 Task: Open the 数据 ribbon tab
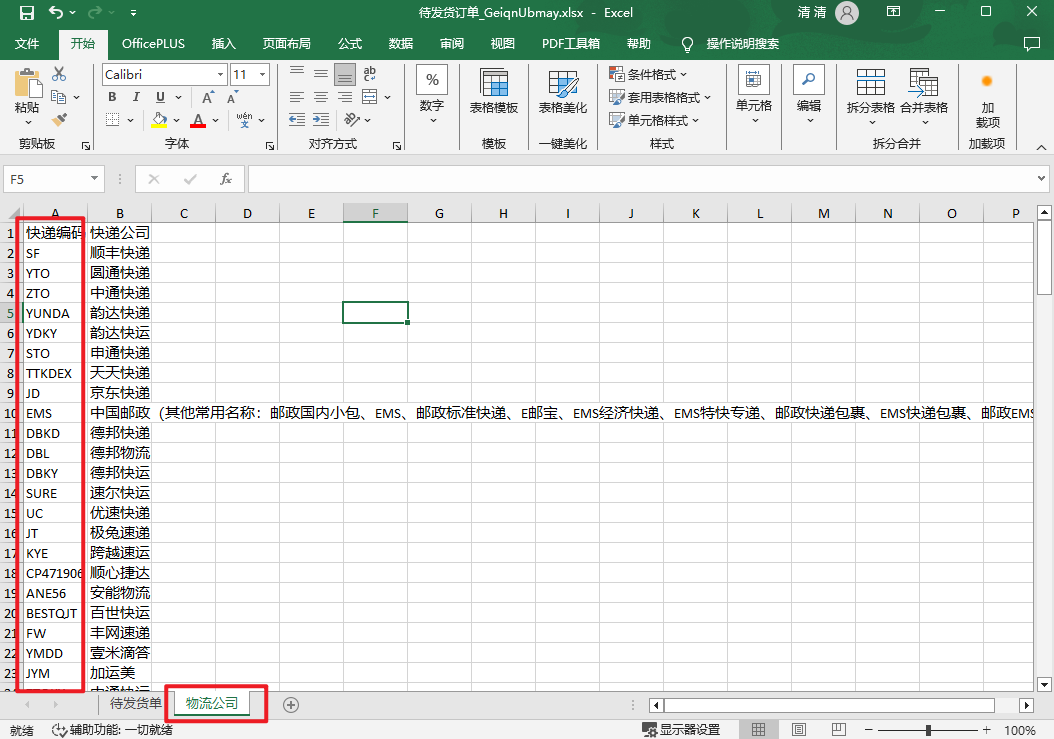coord(401,44)
